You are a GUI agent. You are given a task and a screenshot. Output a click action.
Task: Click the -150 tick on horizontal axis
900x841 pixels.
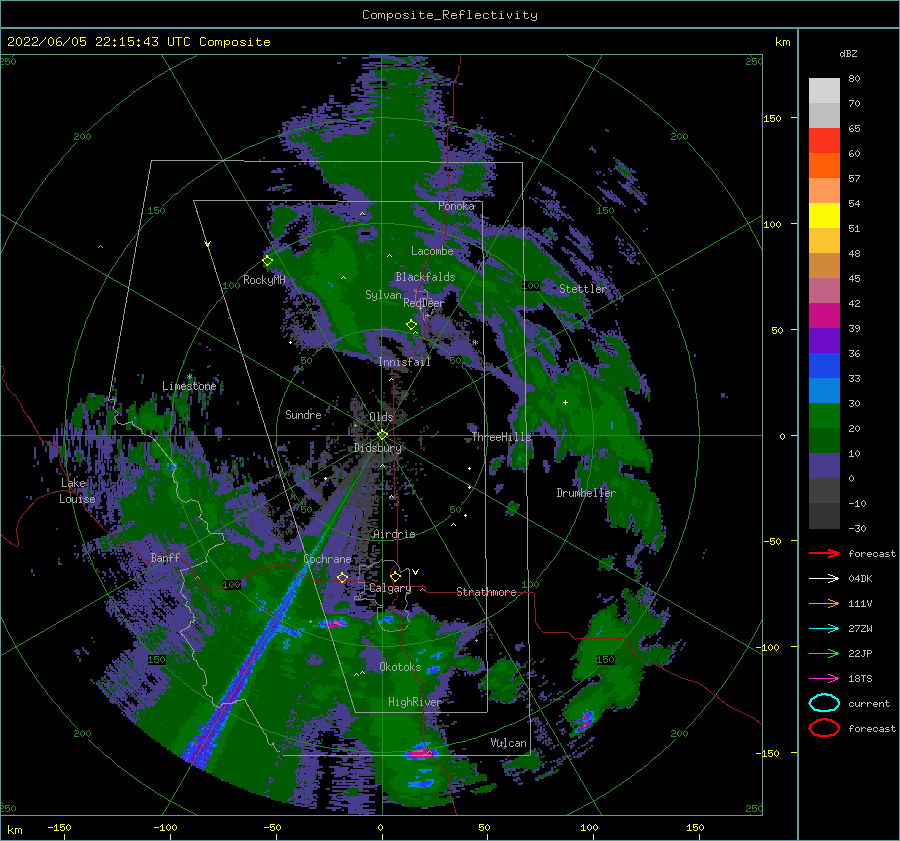tap(59, 827)
